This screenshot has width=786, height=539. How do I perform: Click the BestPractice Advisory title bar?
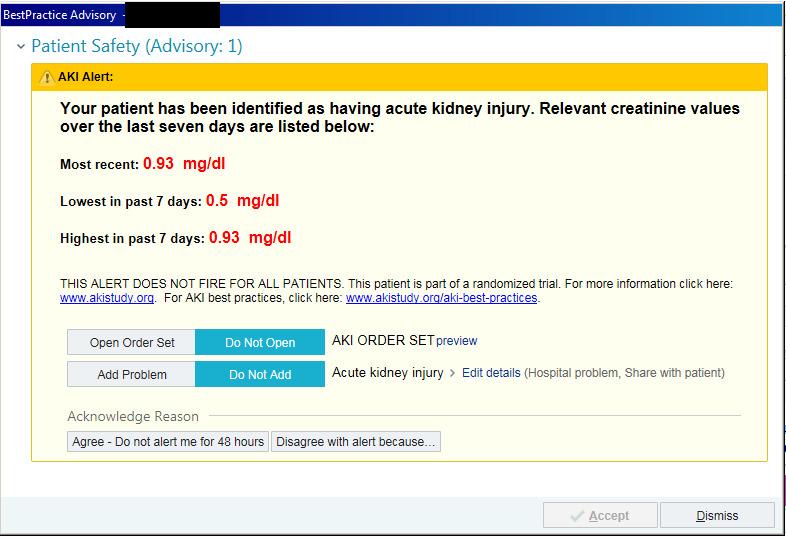click(x=400, y=15)
